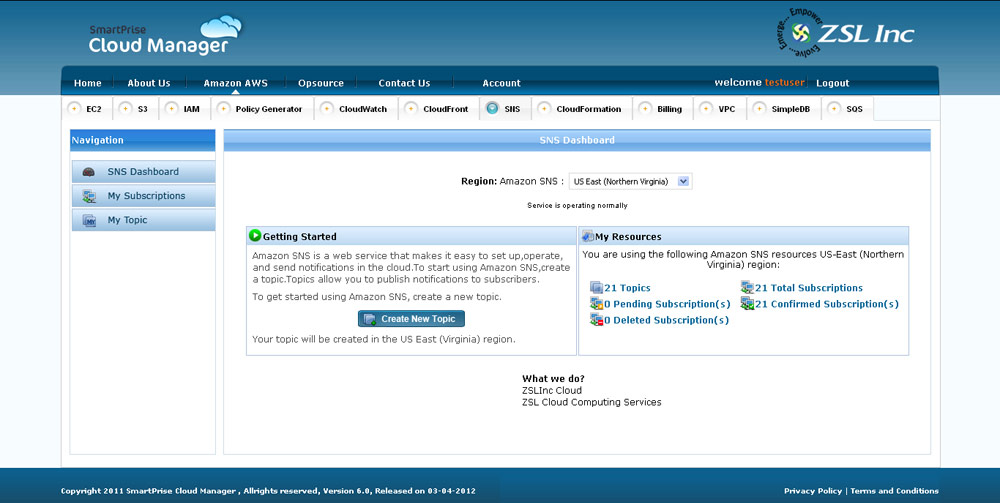This screenshot has height=503, width=1000.
Task: Open the 21 Topics link
Action: click(x=628, y=288)
